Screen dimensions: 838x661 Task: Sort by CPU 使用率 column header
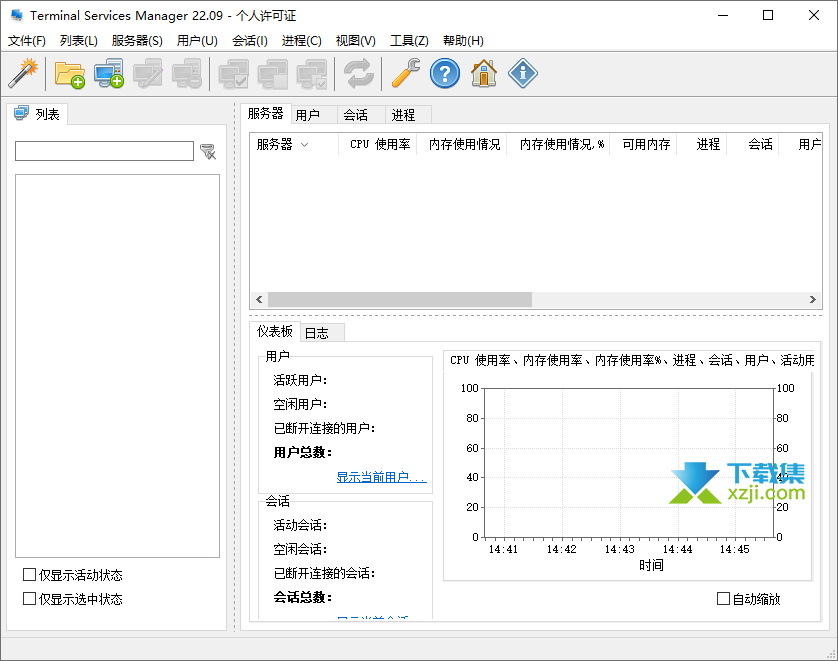click(378, 144)
